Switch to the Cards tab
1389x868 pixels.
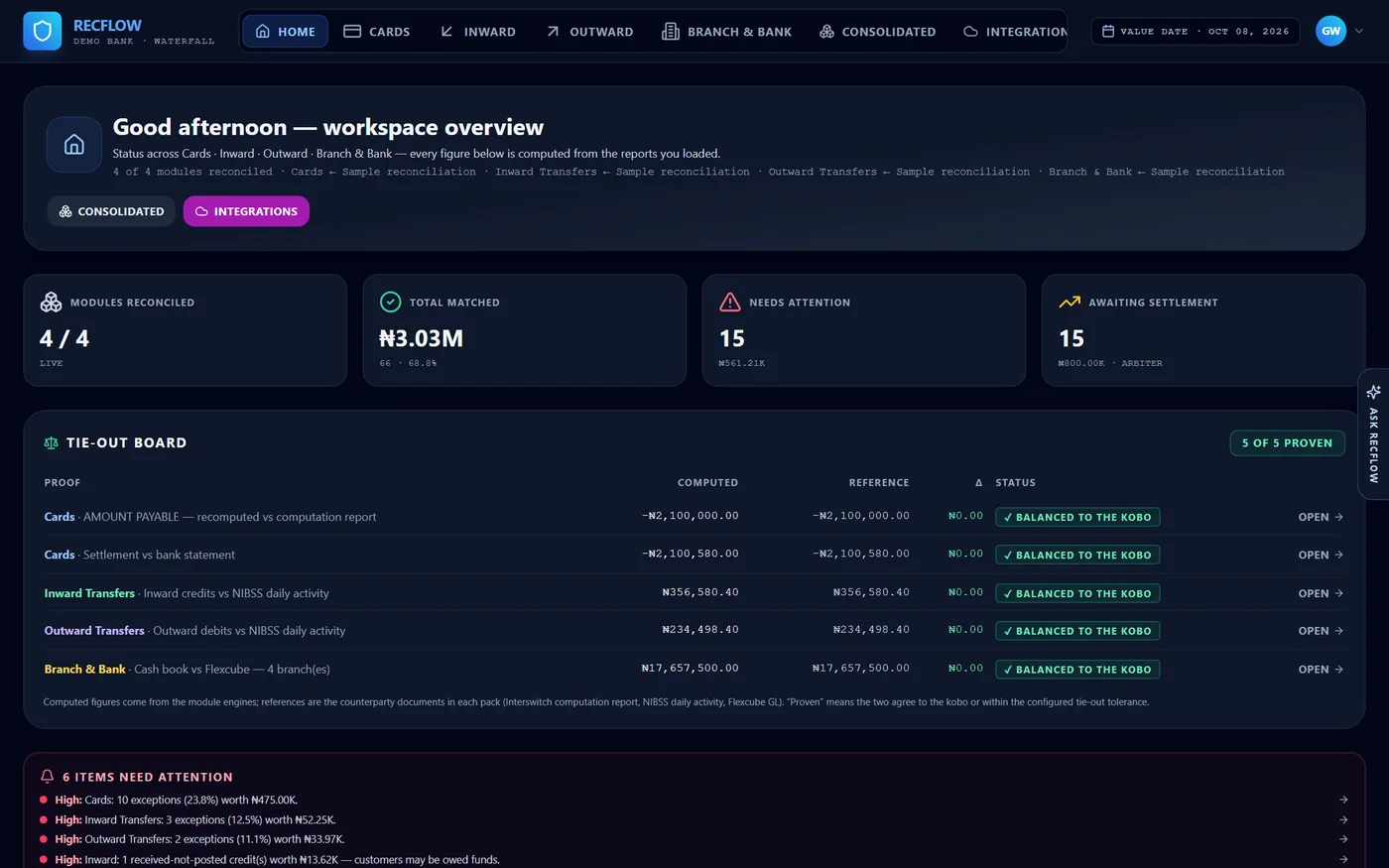377,32
